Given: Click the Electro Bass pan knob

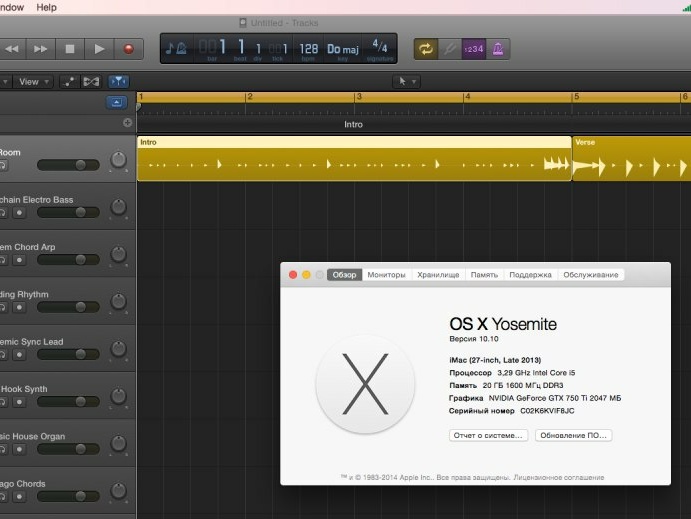Looking at the screenshot, I should tap(119, 207).
